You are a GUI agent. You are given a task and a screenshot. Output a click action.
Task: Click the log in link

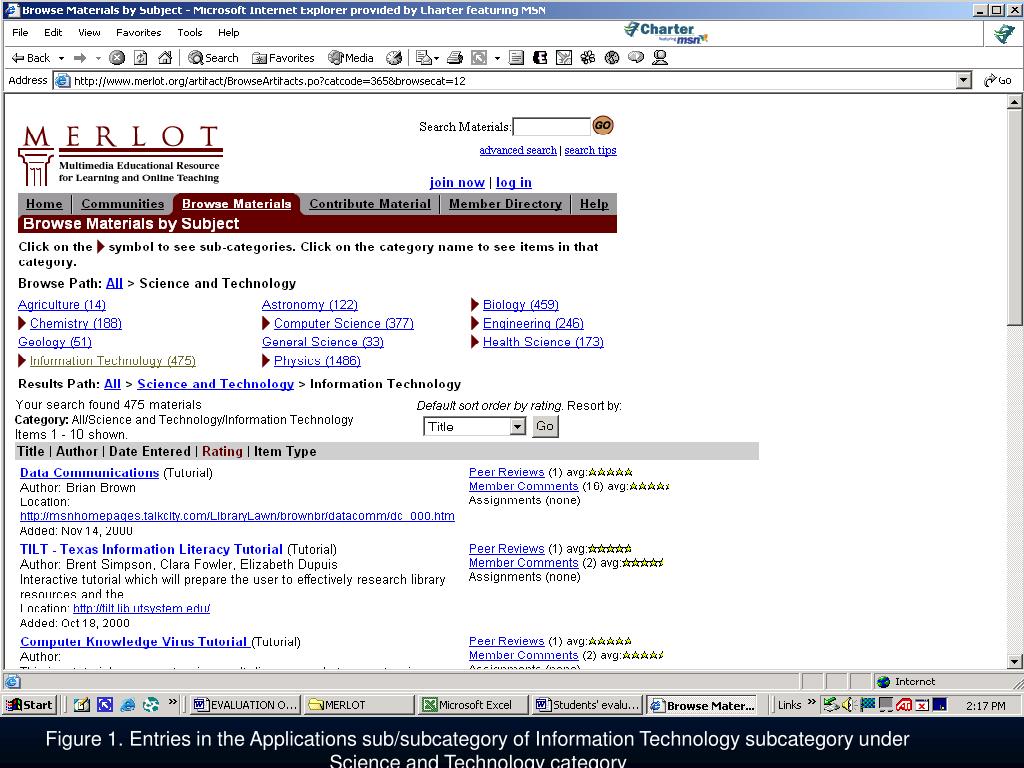coord(514,182)
